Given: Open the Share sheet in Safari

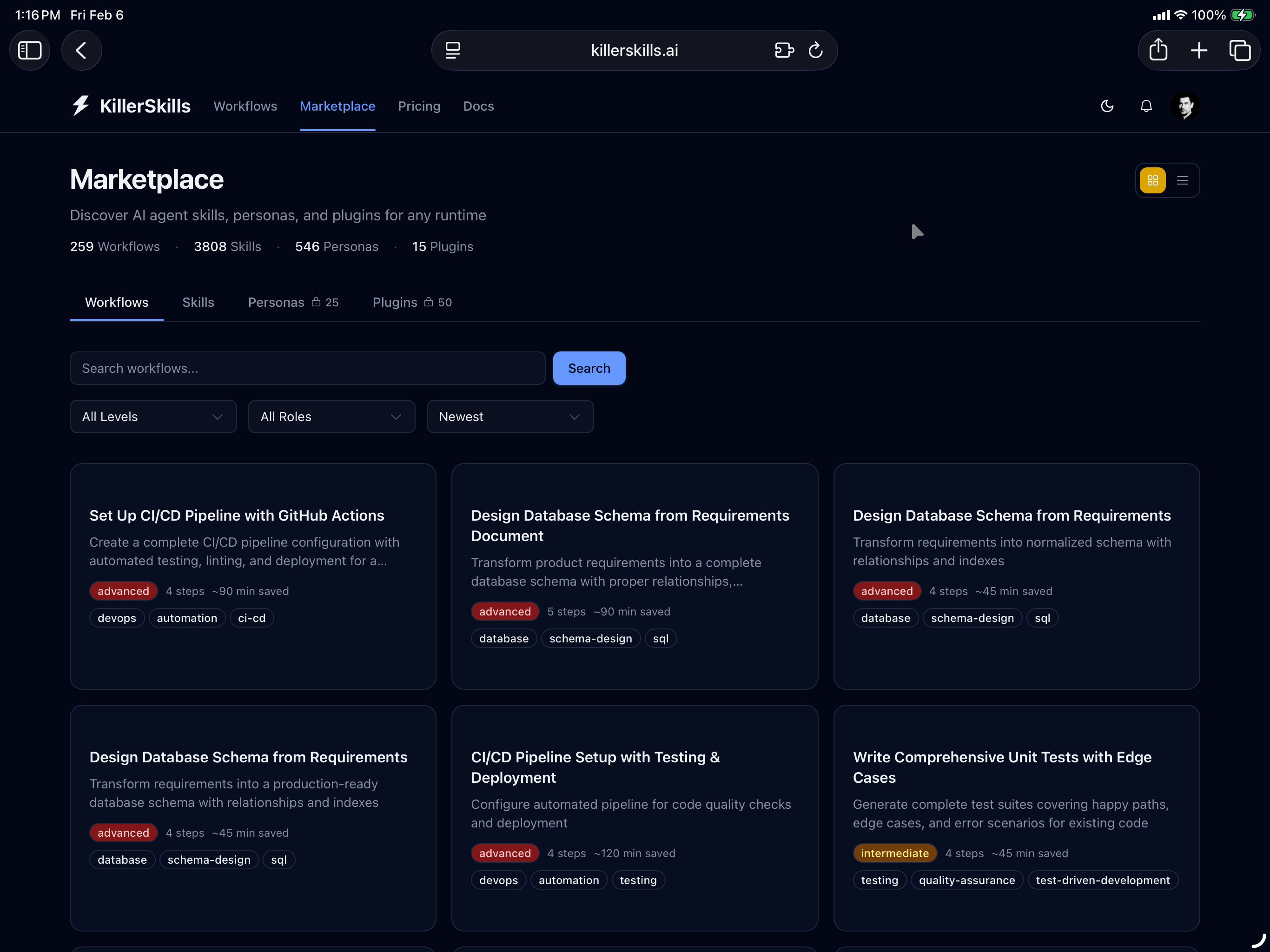Looking at the screenshot, I should (x=1158, y=50).
